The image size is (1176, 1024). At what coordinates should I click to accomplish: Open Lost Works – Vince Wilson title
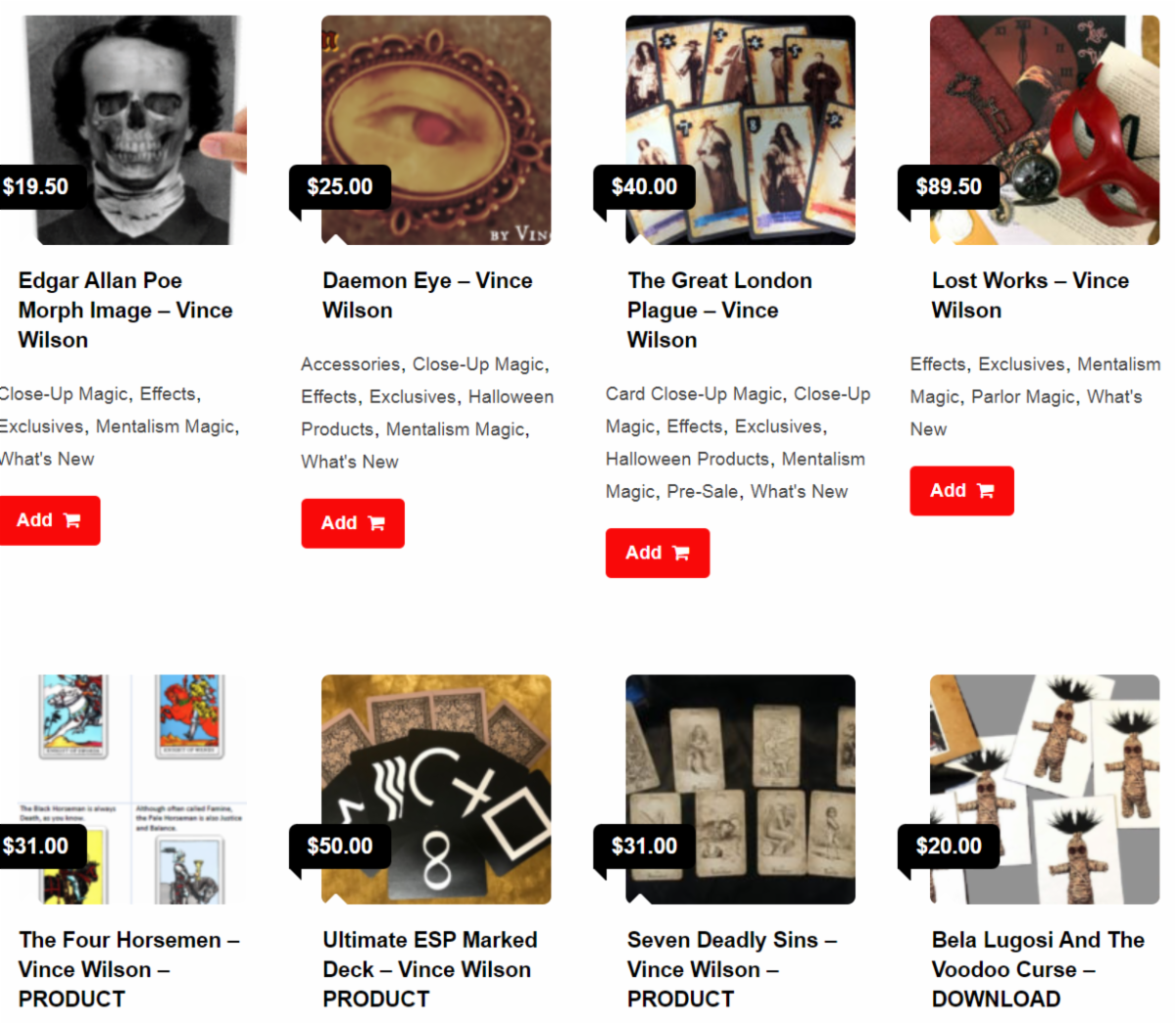1030,296
